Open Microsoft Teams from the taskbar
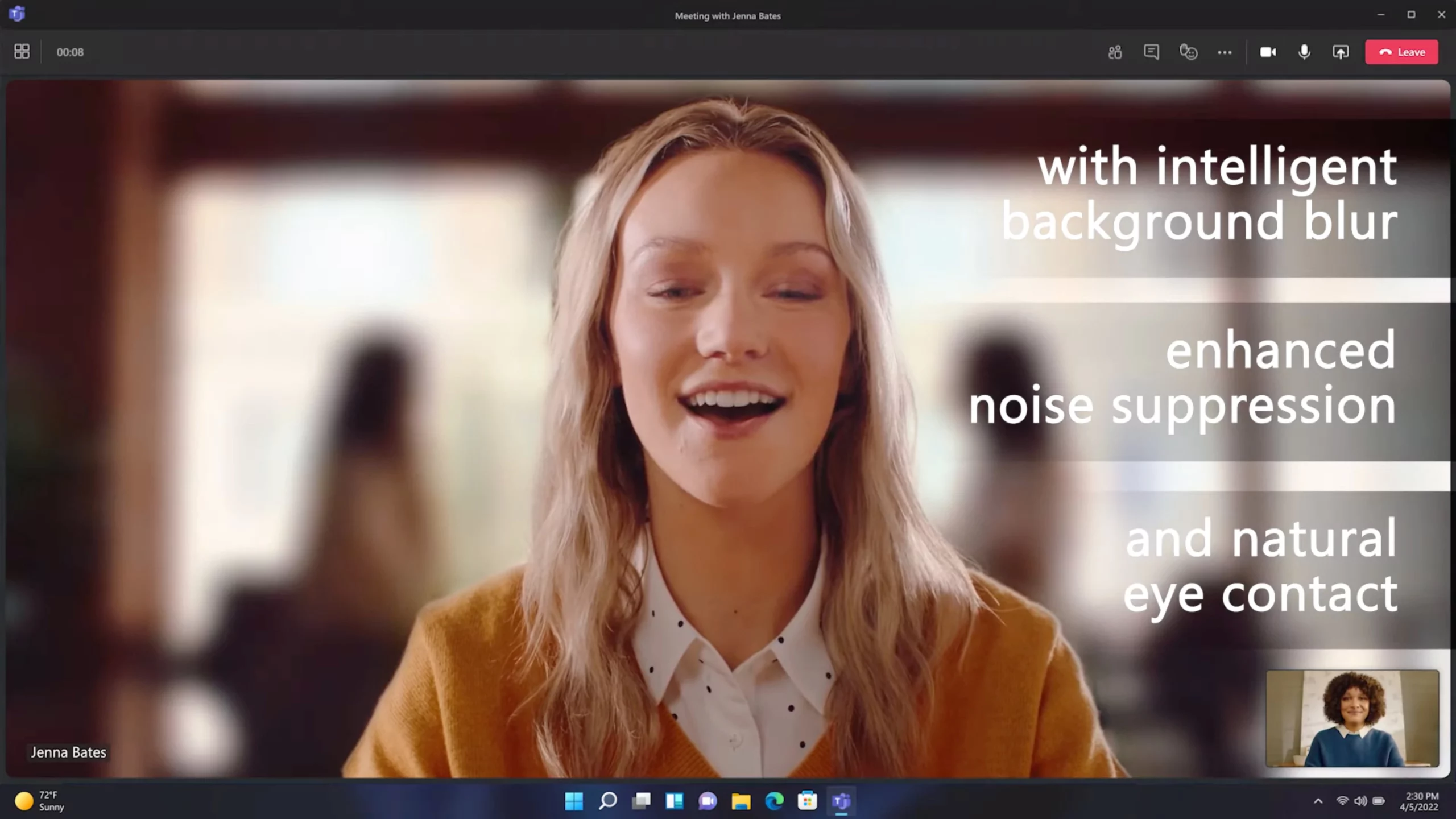Viewport: 1456px width, 819px height. point(841,802)
